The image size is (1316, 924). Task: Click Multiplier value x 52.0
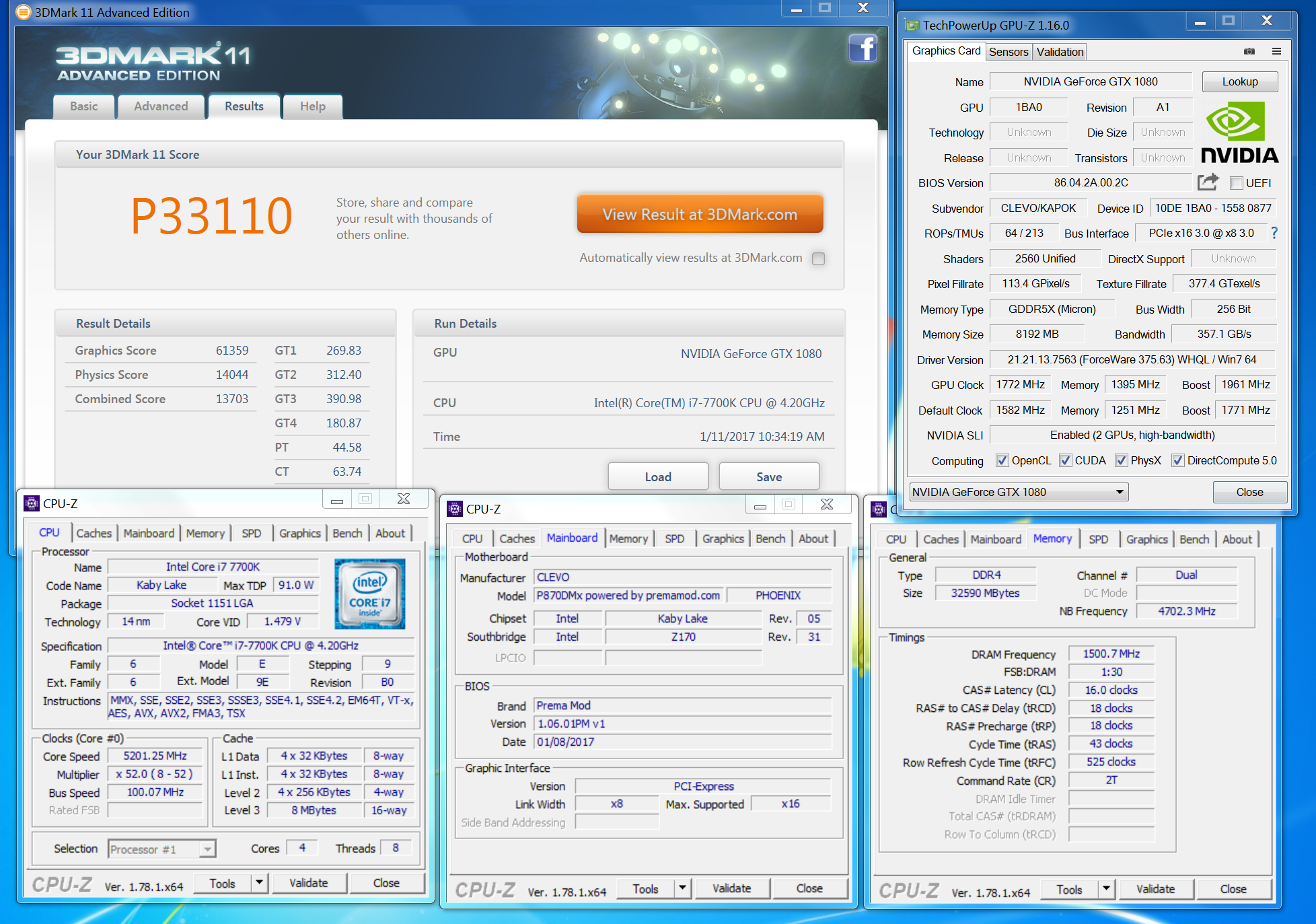pos(155,774)
